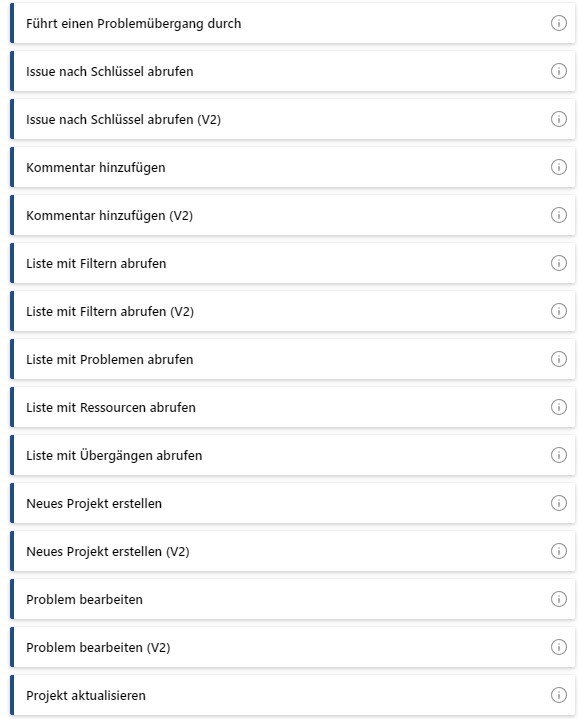Open info icon for Projekt aktualisieren
Image resolution: width=583 pixels, height=719 pixels.
click(x=558, y=695)
